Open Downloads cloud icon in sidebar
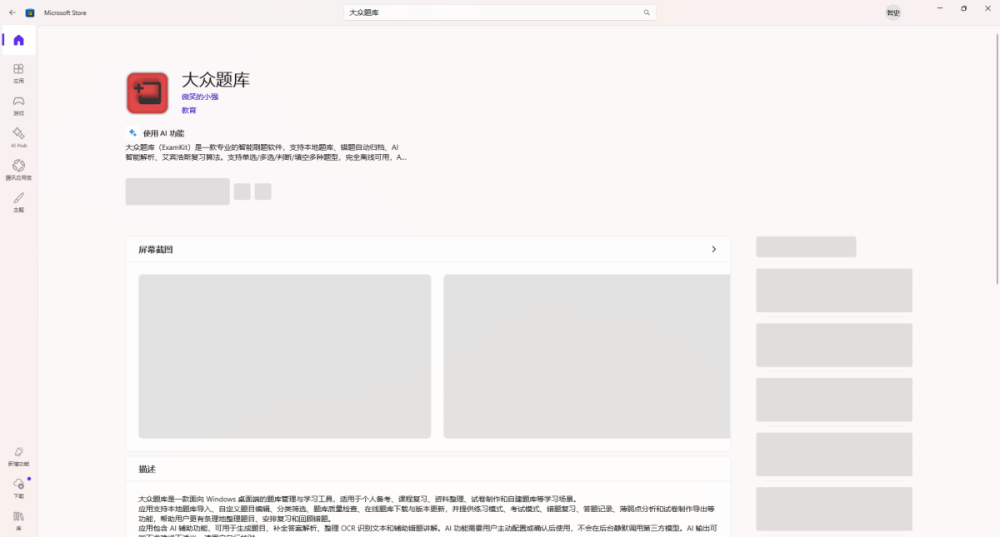Screen dimensions: 1000x537 (x=18, y=488)
